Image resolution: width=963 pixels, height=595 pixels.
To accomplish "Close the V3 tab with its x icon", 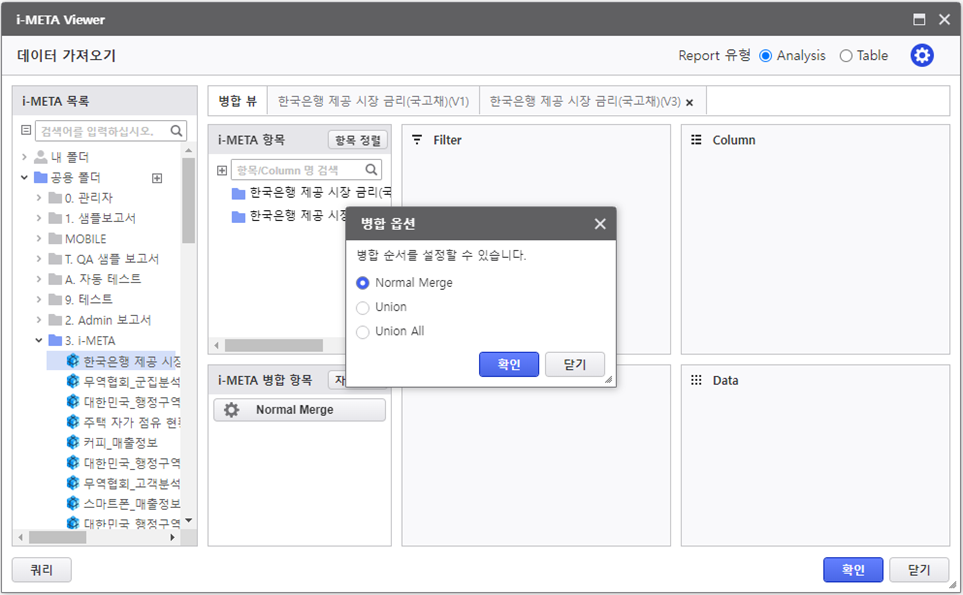I will click(689, 102).
